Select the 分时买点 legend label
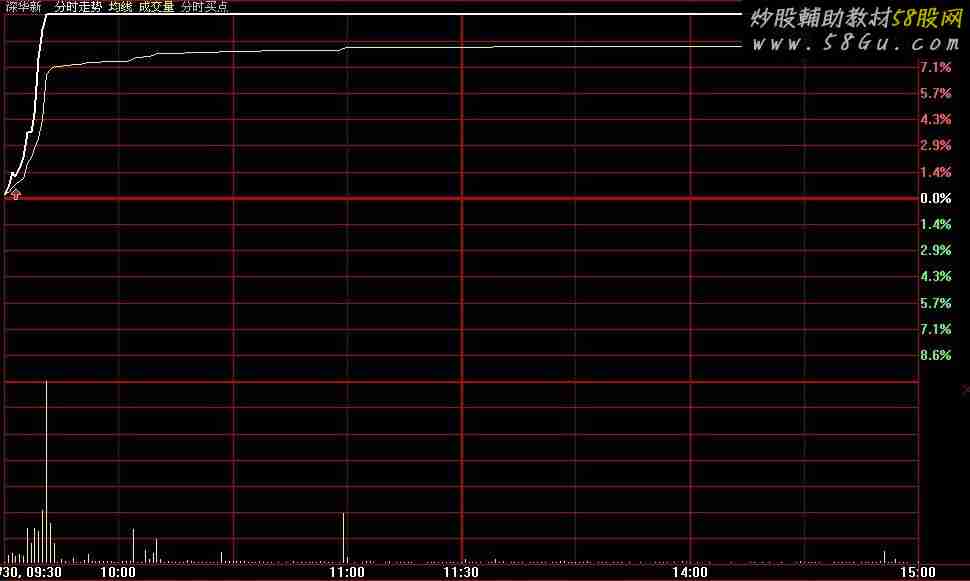Image resolution: width=970 pixels, height=581 pixels. click(x=205, y=7)
